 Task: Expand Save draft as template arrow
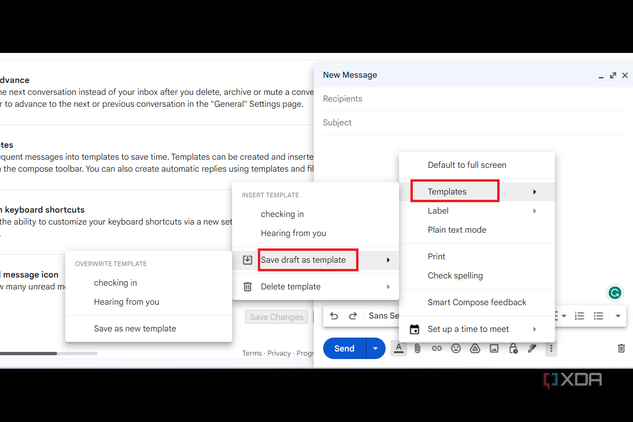[x=388, y=260]
